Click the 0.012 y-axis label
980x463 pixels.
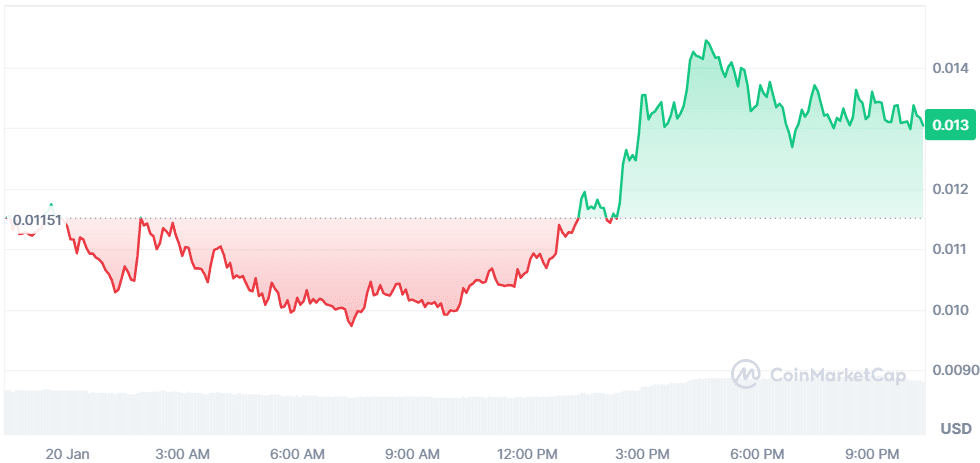(x=950, y=189)
